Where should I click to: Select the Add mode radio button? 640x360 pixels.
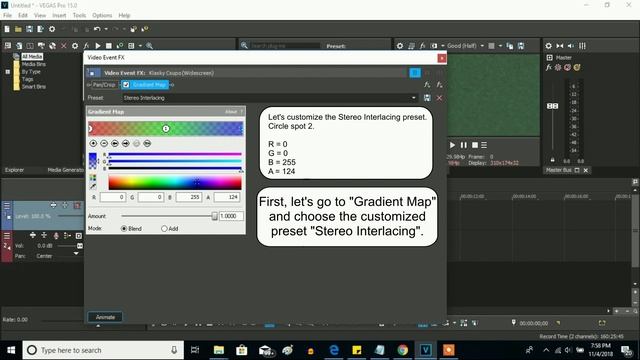164,229
